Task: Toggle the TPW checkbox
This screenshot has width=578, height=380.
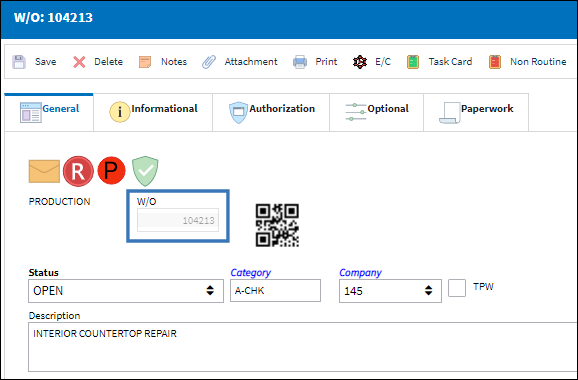Action: click(457, 288)
